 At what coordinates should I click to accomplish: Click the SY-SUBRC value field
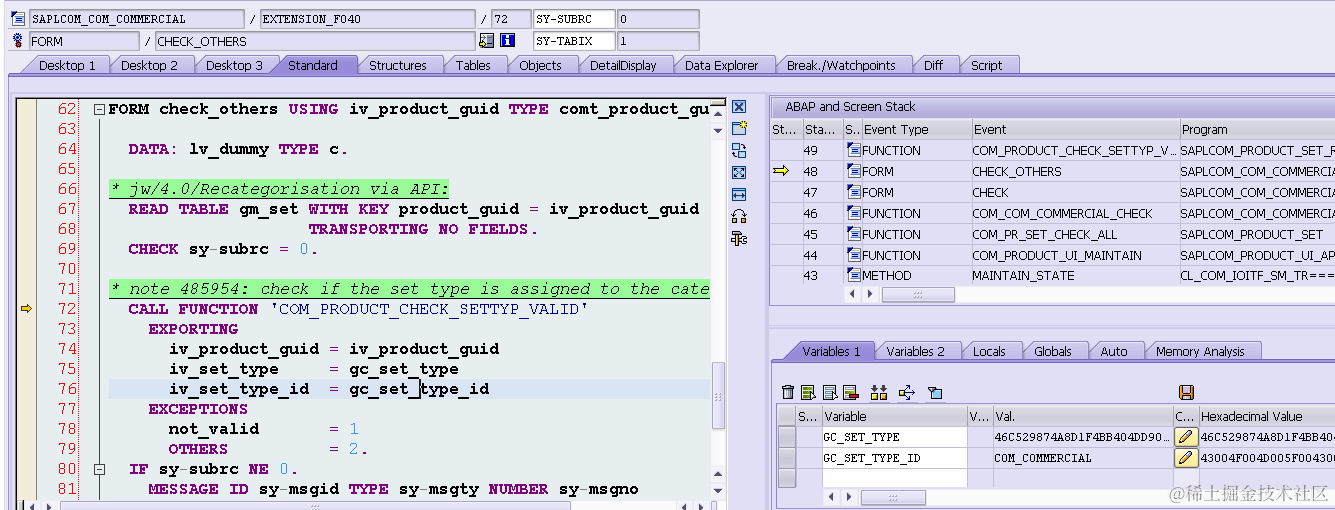[x=658, y=19]
